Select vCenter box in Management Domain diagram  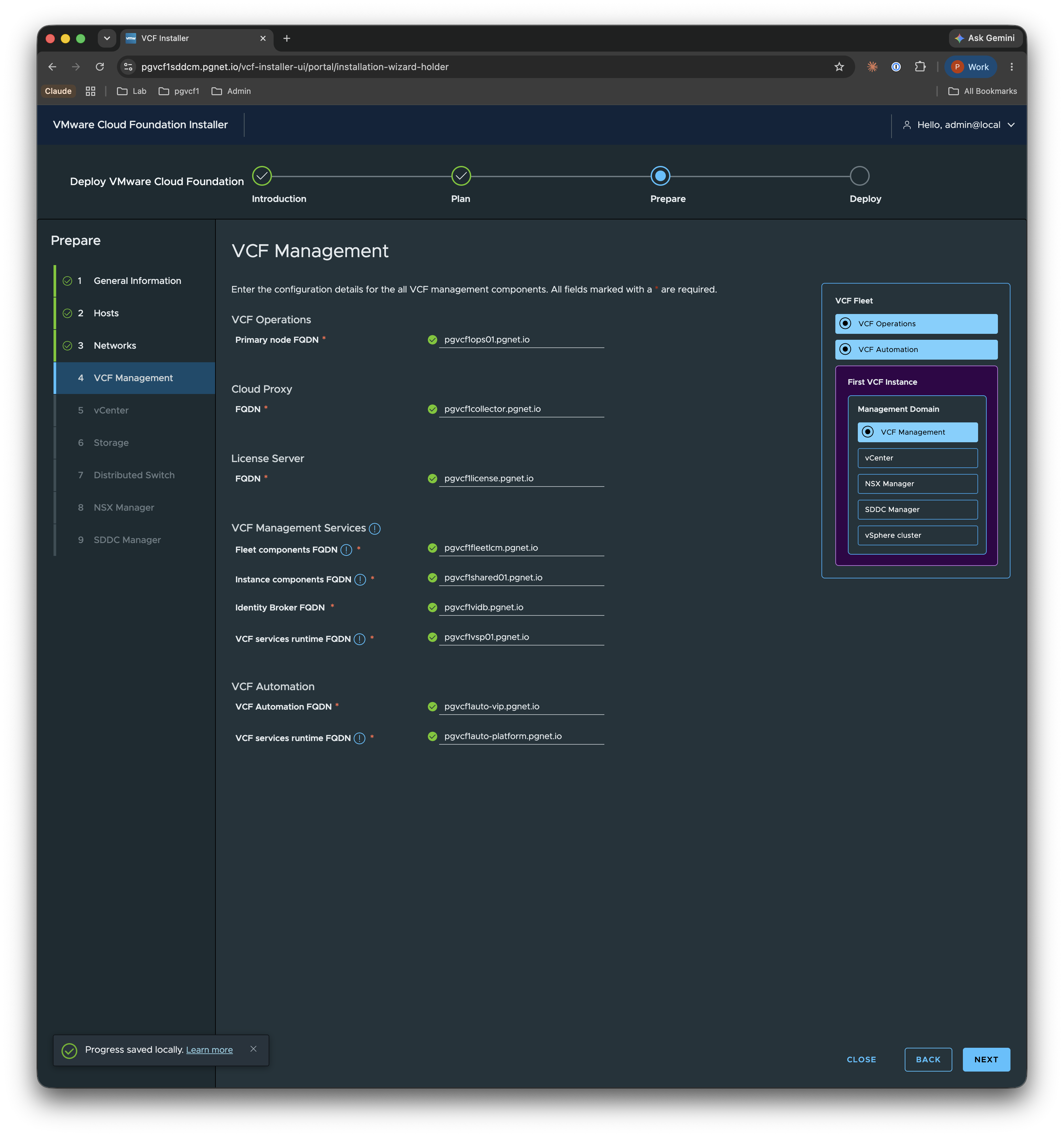[917, 458]
